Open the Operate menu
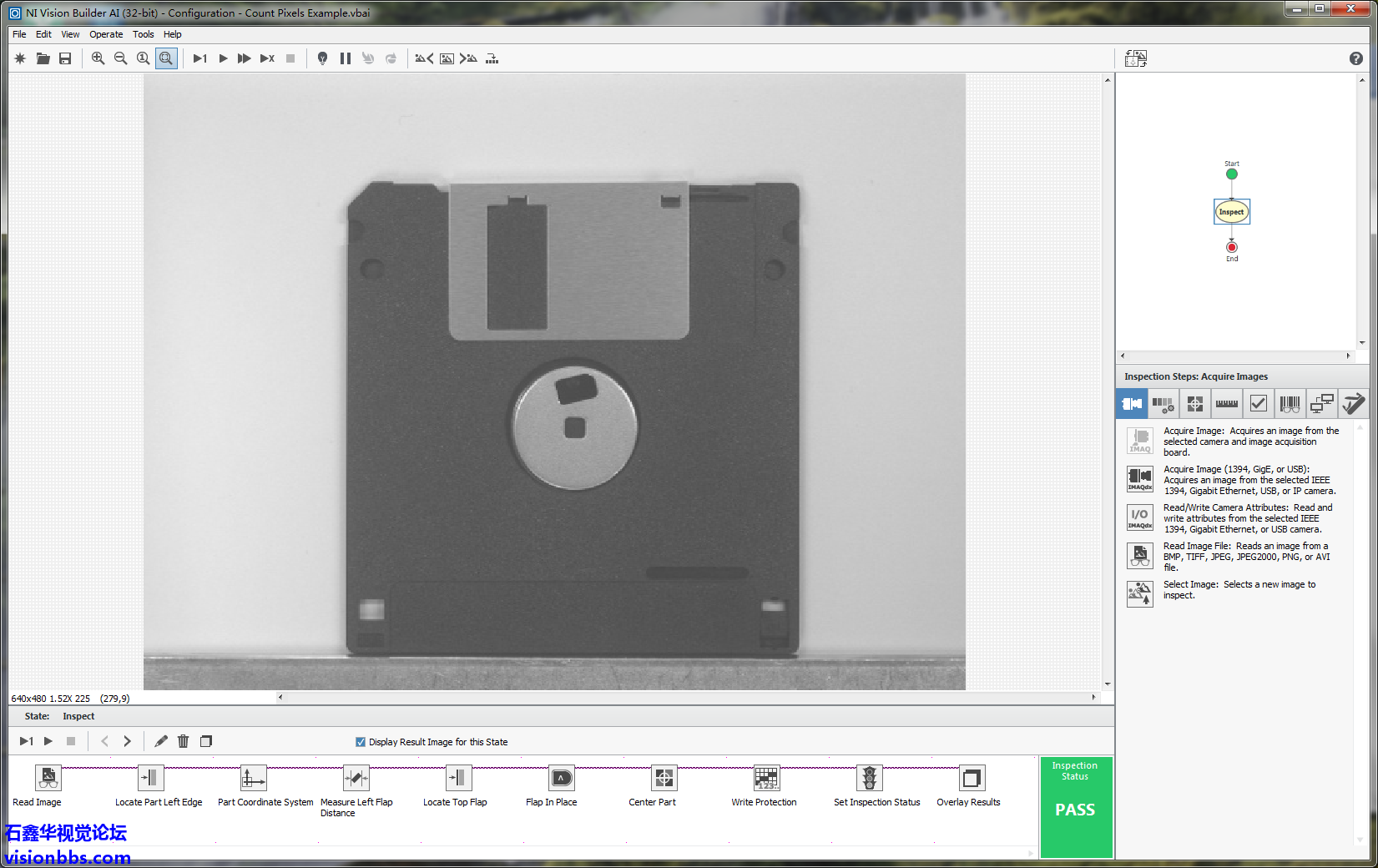The height and width of the screenshot is (868, 1378). click(x=106, y=34)
